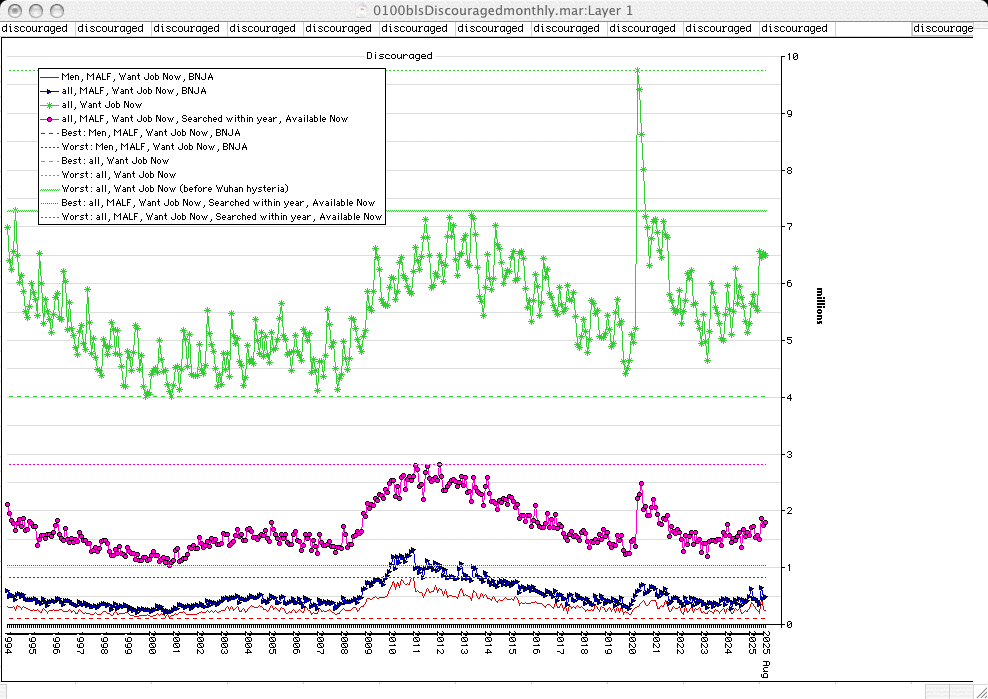The image size is (988, 699).
Task: Click solid red line sample in legend
Action: tap(50, 76)
